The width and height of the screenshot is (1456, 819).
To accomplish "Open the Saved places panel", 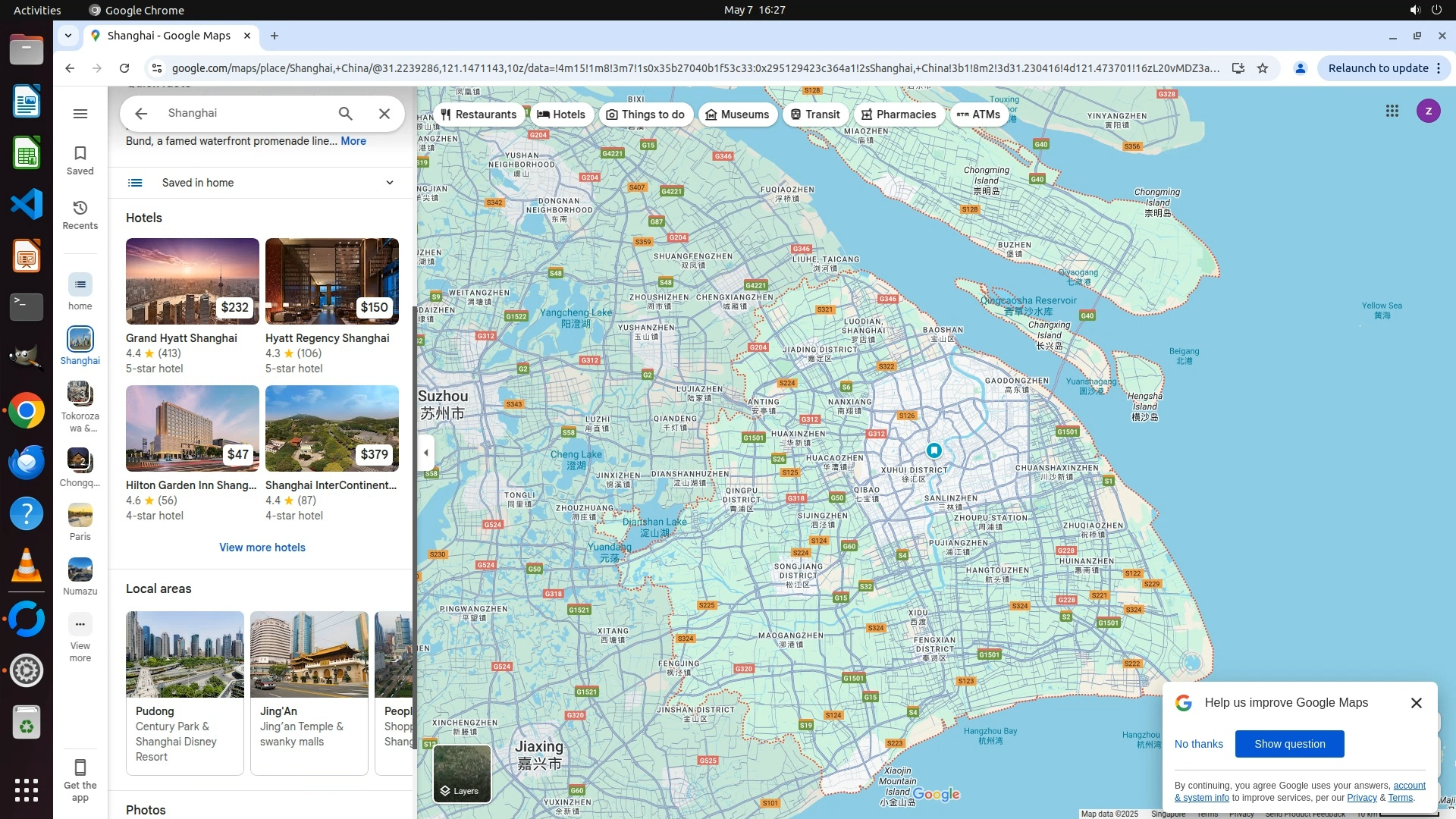I will 80,159.
